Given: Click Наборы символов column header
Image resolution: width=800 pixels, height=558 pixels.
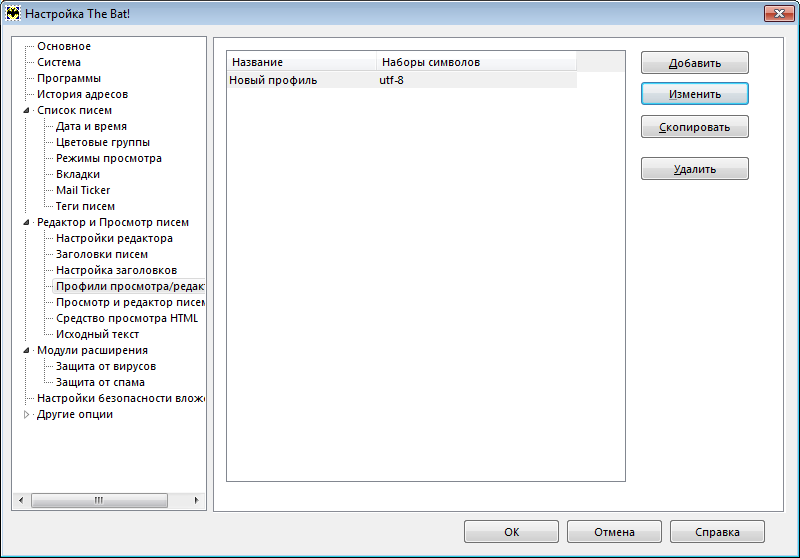Looking at the screenshot, I should [477, 62].
